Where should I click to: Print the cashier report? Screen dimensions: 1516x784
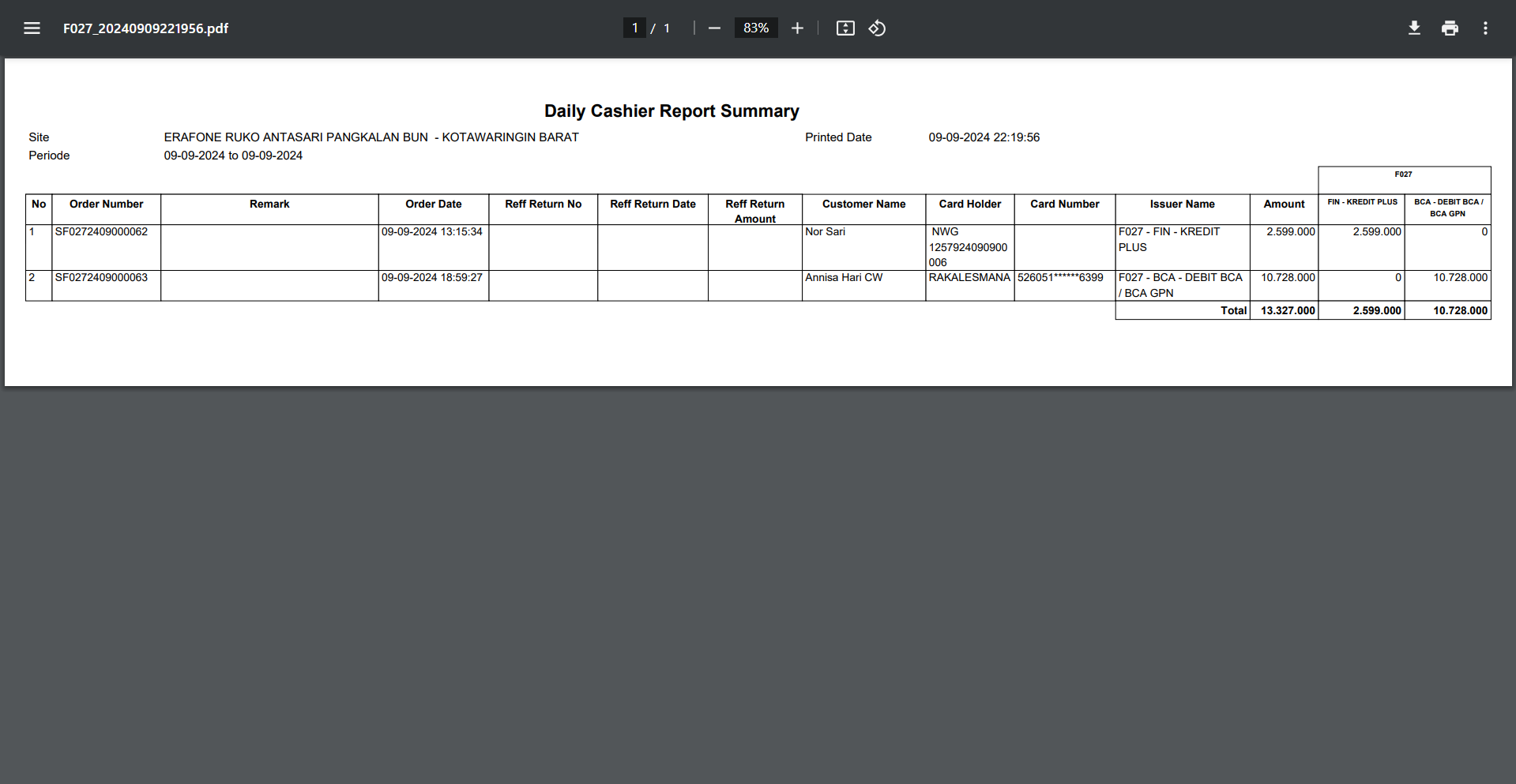click(1450, 28)
